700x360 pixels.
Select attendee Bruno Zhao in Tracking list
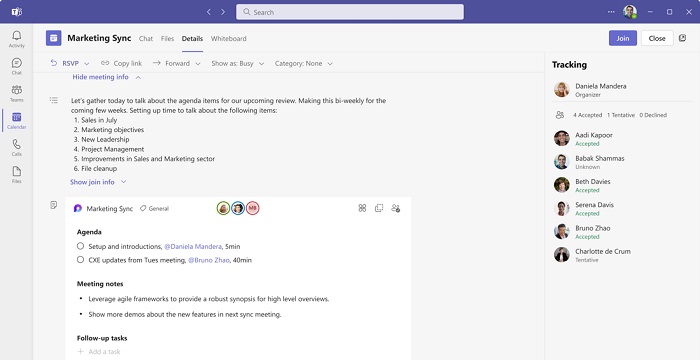pyautogui.click(x=622, y=231)
